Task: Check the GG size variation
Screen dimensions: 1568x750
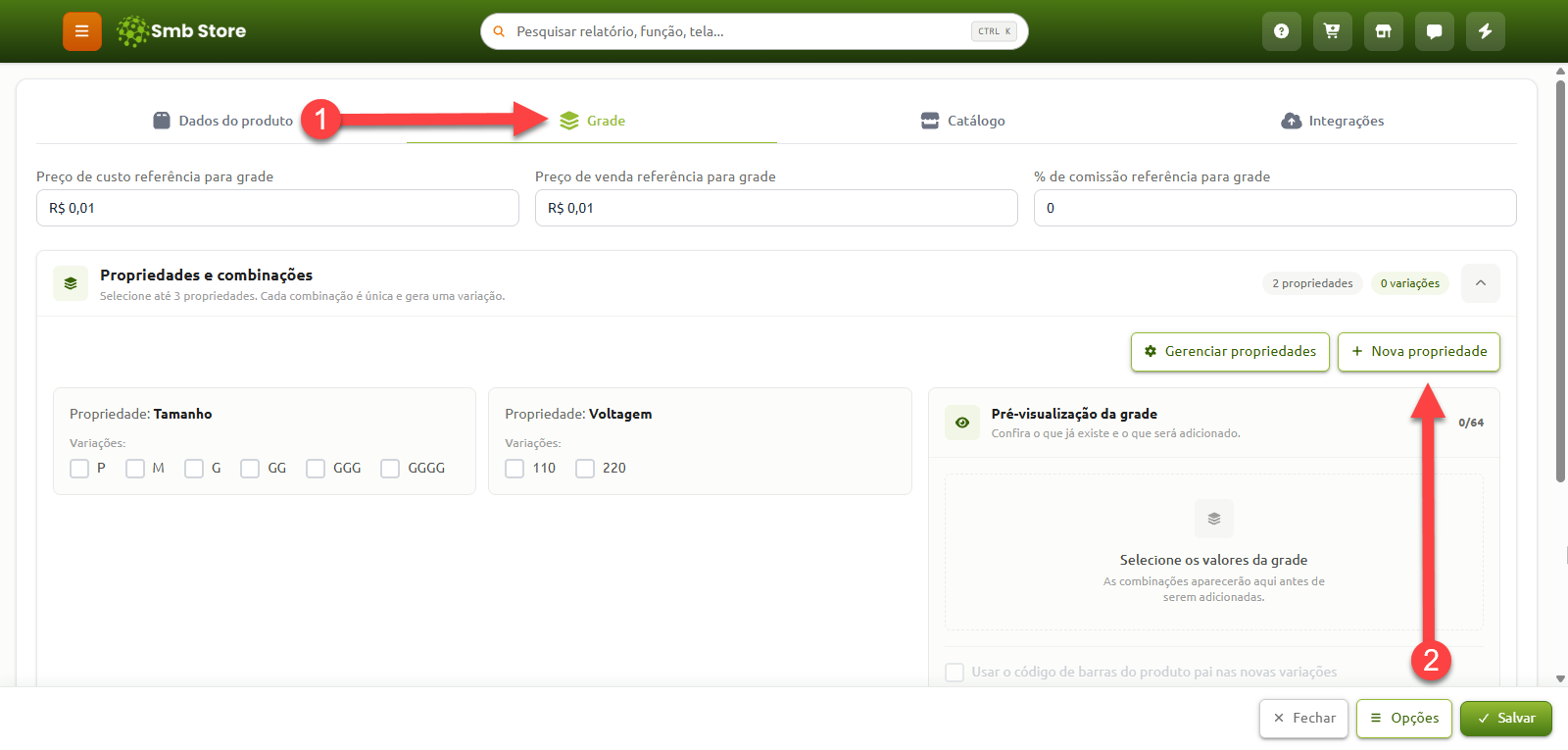Action: coord(250,469)
